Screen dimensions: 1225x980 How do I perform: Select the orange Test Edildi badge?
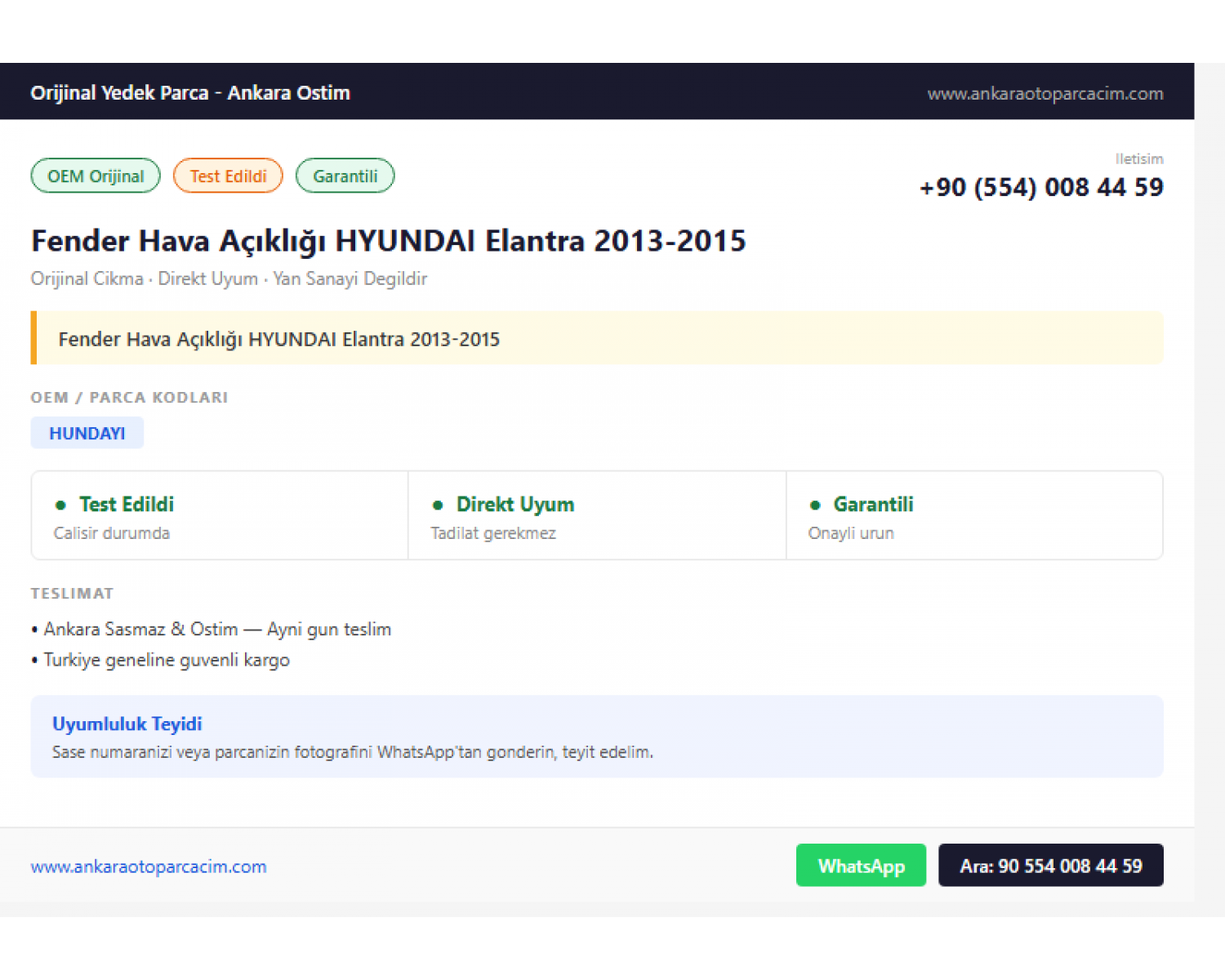point(228,176)
